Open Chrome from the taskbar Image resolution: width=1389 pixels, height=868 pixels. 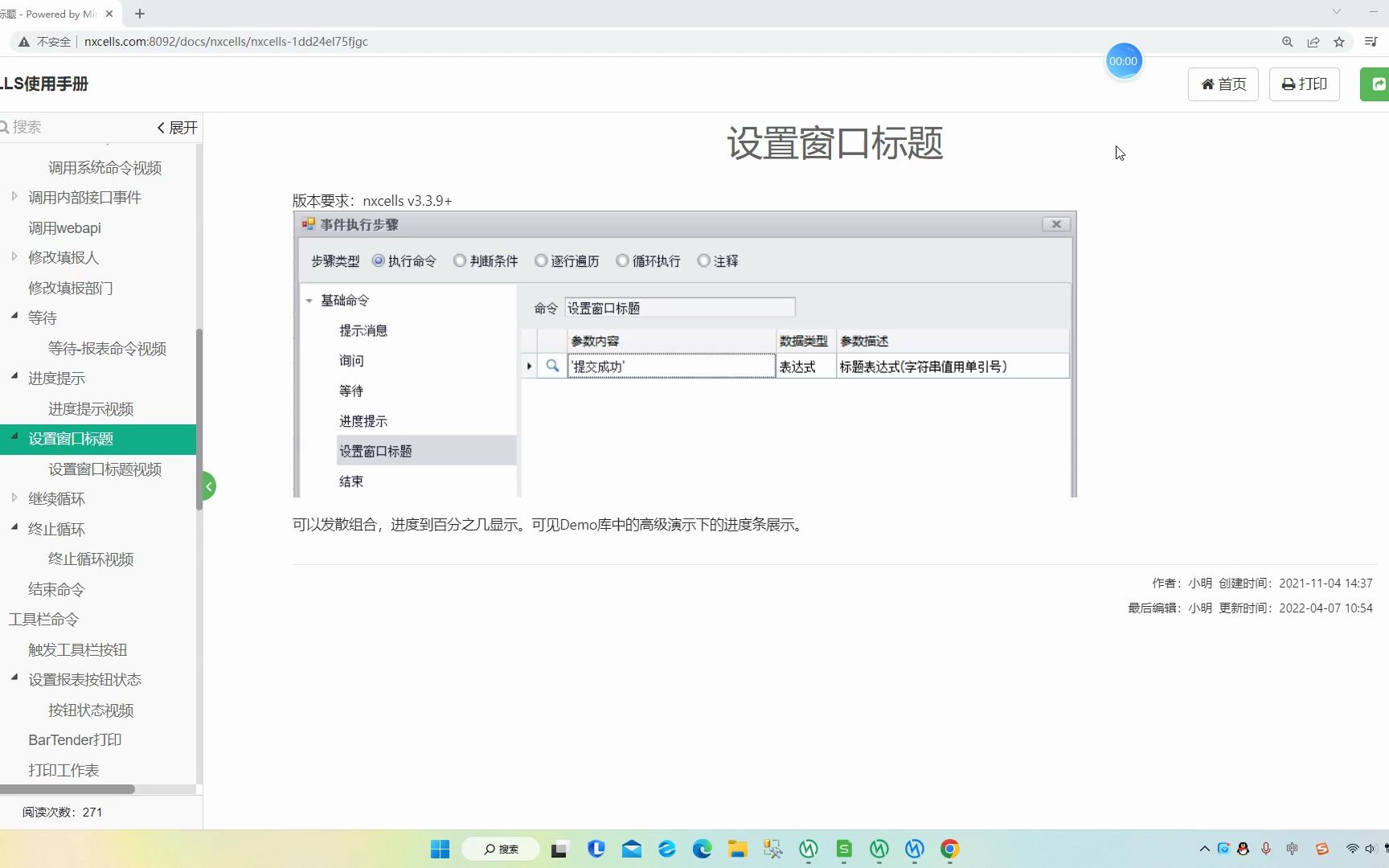(x=949, y=849)
